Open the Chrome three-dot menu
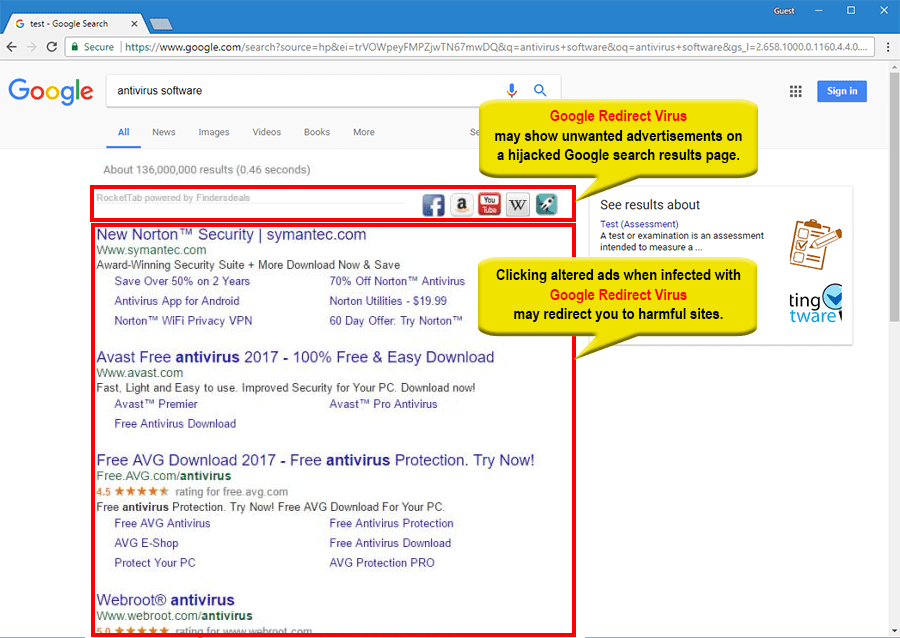Viewport: 900px width, 638px height. coord(887,47)
